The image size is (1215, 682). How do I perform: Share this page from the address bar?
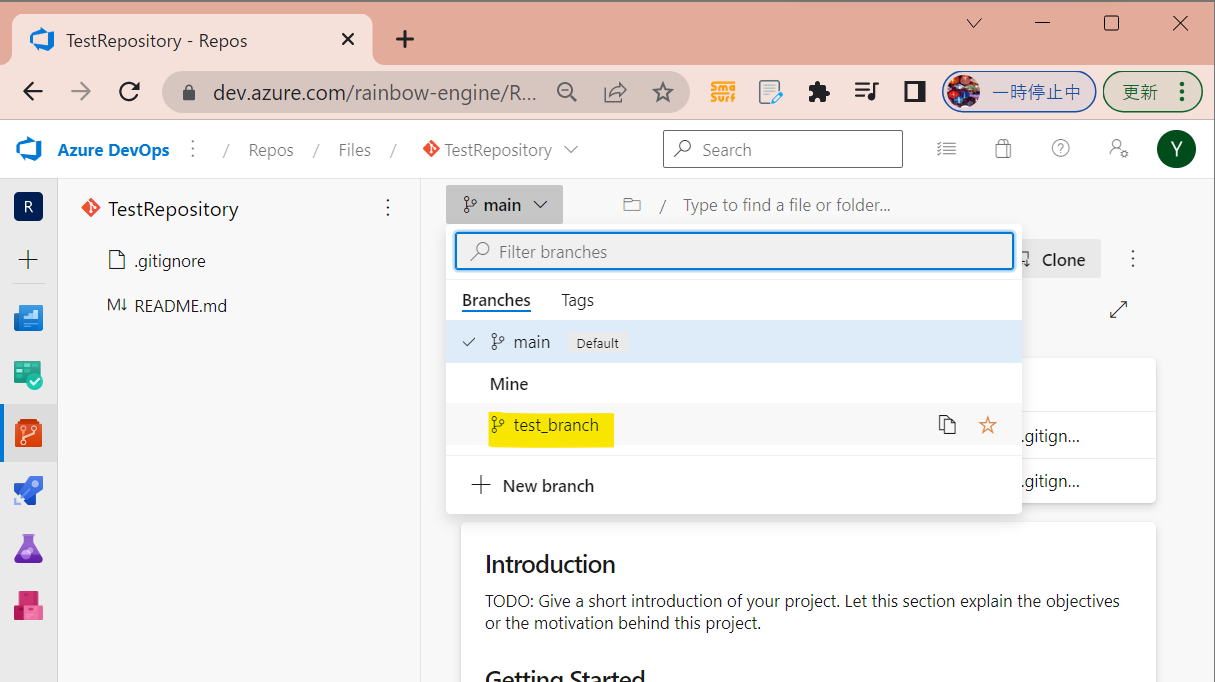point(615,93)
